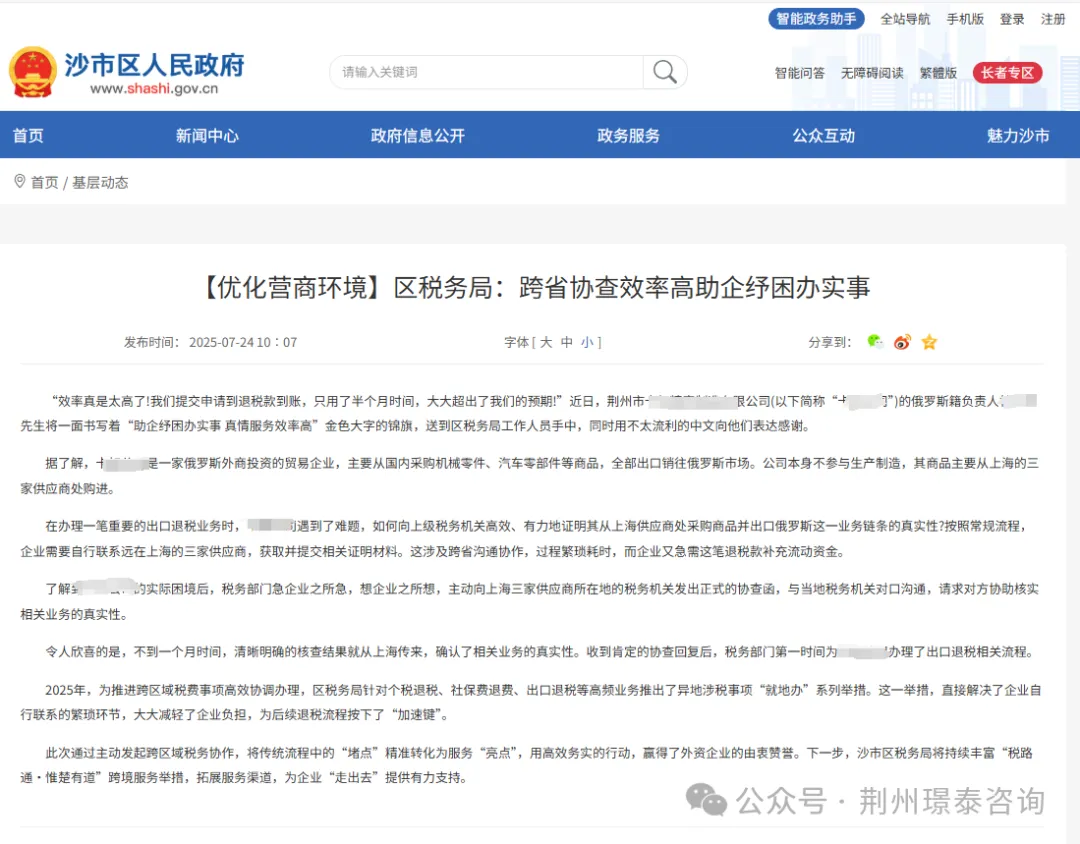Select the 新闻中心 menu item

[x=207, y=135]
